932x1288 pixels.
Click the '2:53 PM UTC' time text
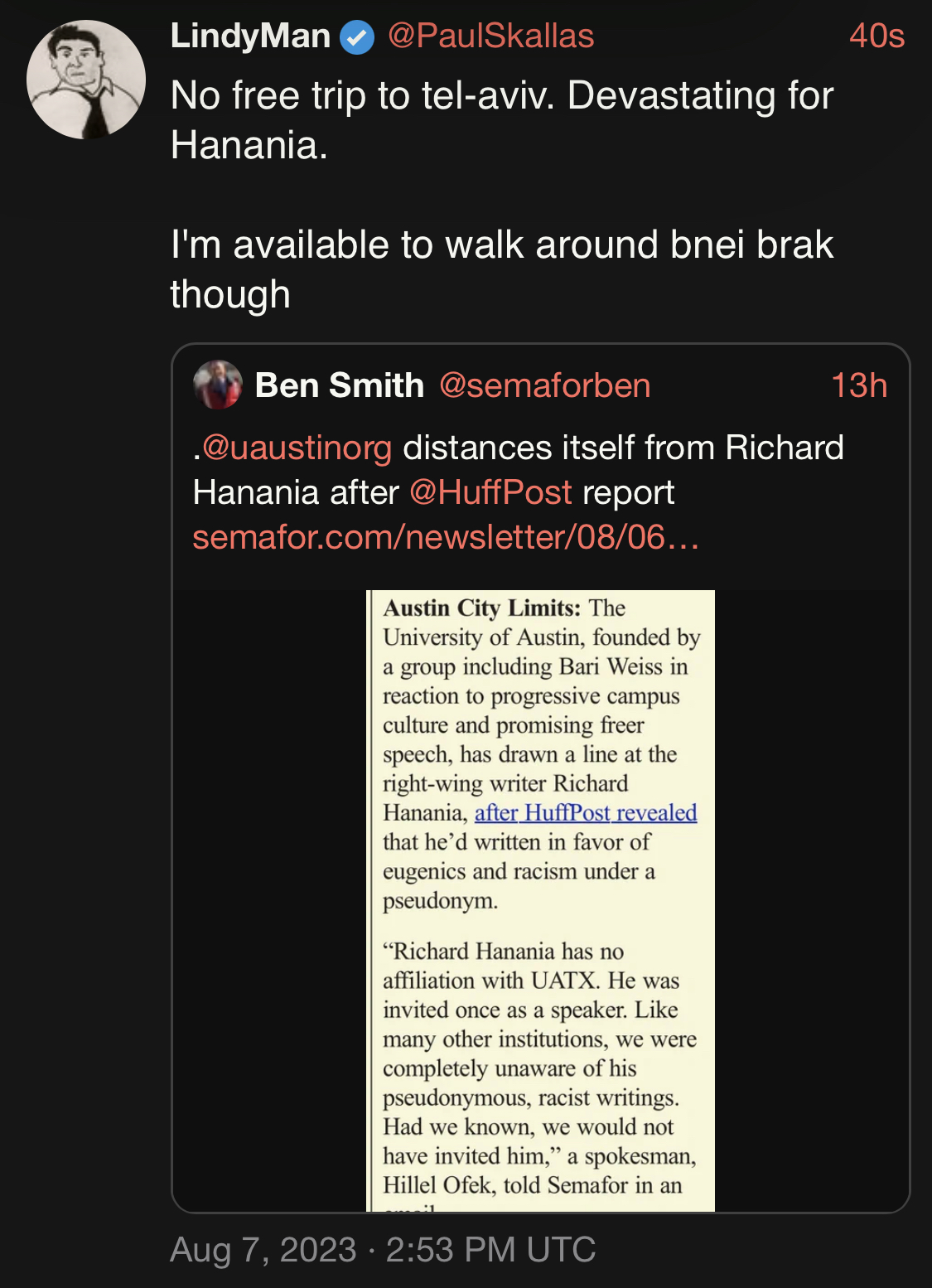(490, 1250)
